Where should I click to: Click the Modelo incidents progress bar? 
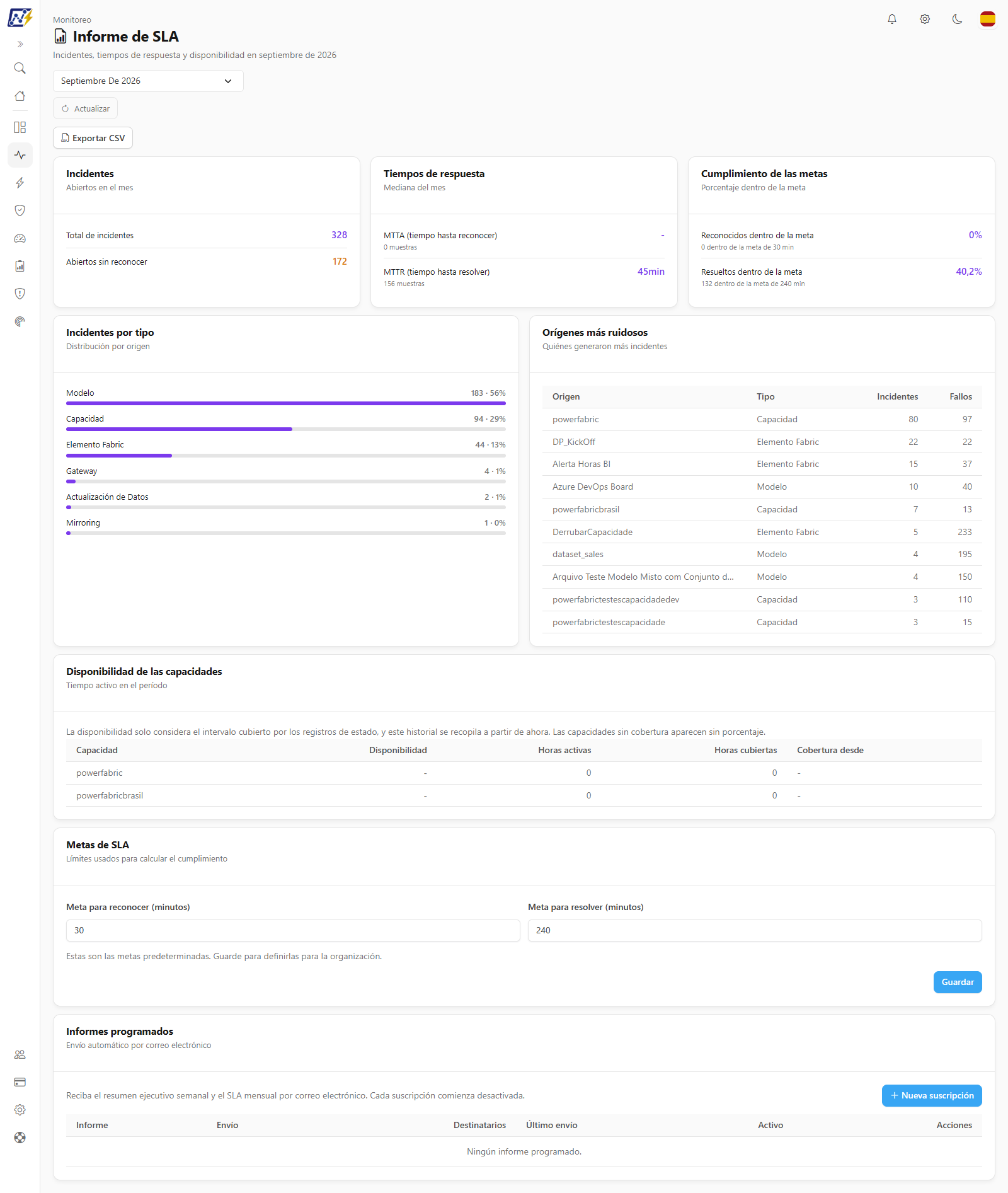[x=286, y=403]
